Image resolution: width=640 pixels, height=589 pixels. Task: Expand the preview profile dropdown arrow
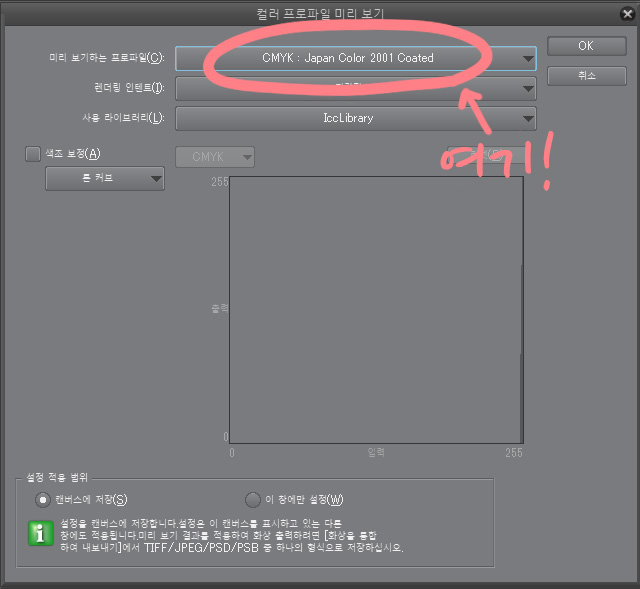528,59
